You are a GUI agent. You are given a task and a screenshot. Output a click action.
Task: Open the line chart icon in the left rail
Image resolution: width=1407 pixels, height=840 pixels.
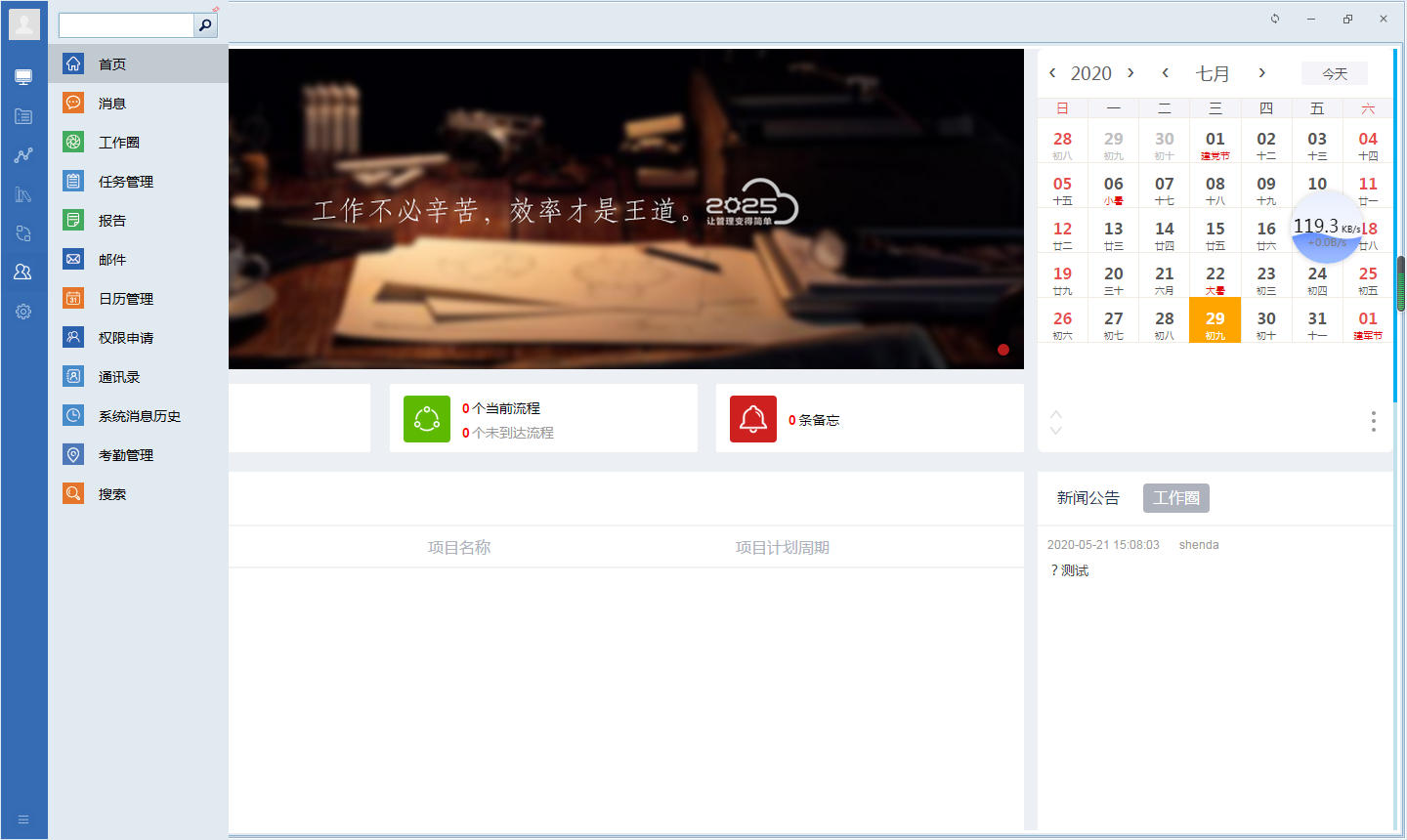pos(22,154)
